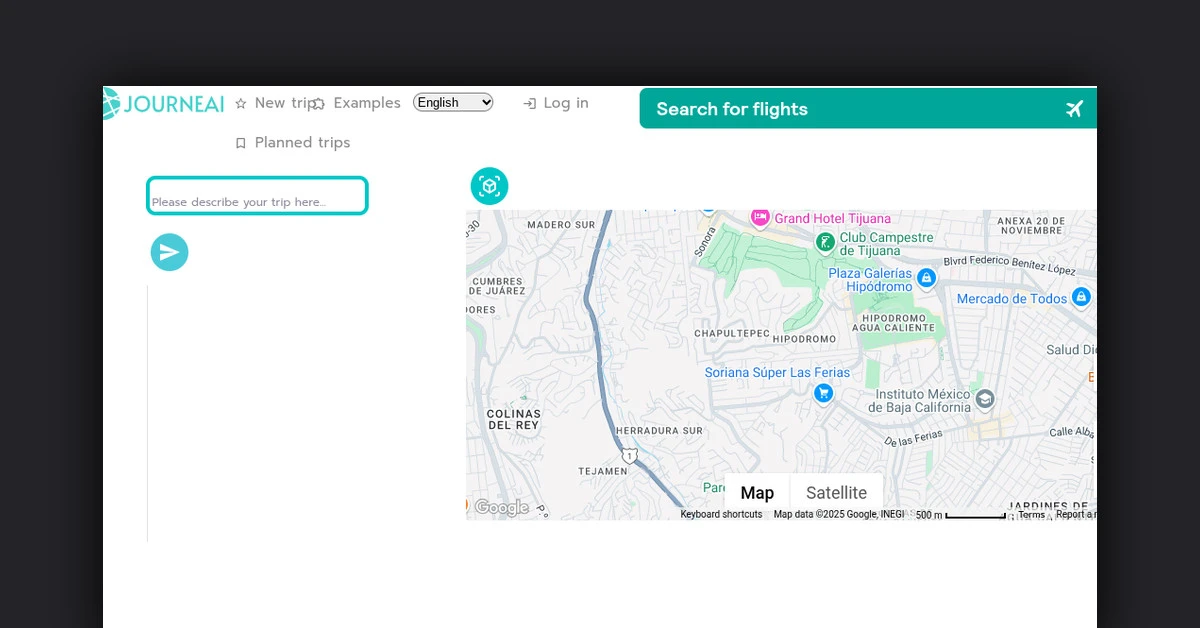1200x628 pixels.
Task: Click the Instituto México de Baja California marker
Action: (x=985, y=399)
